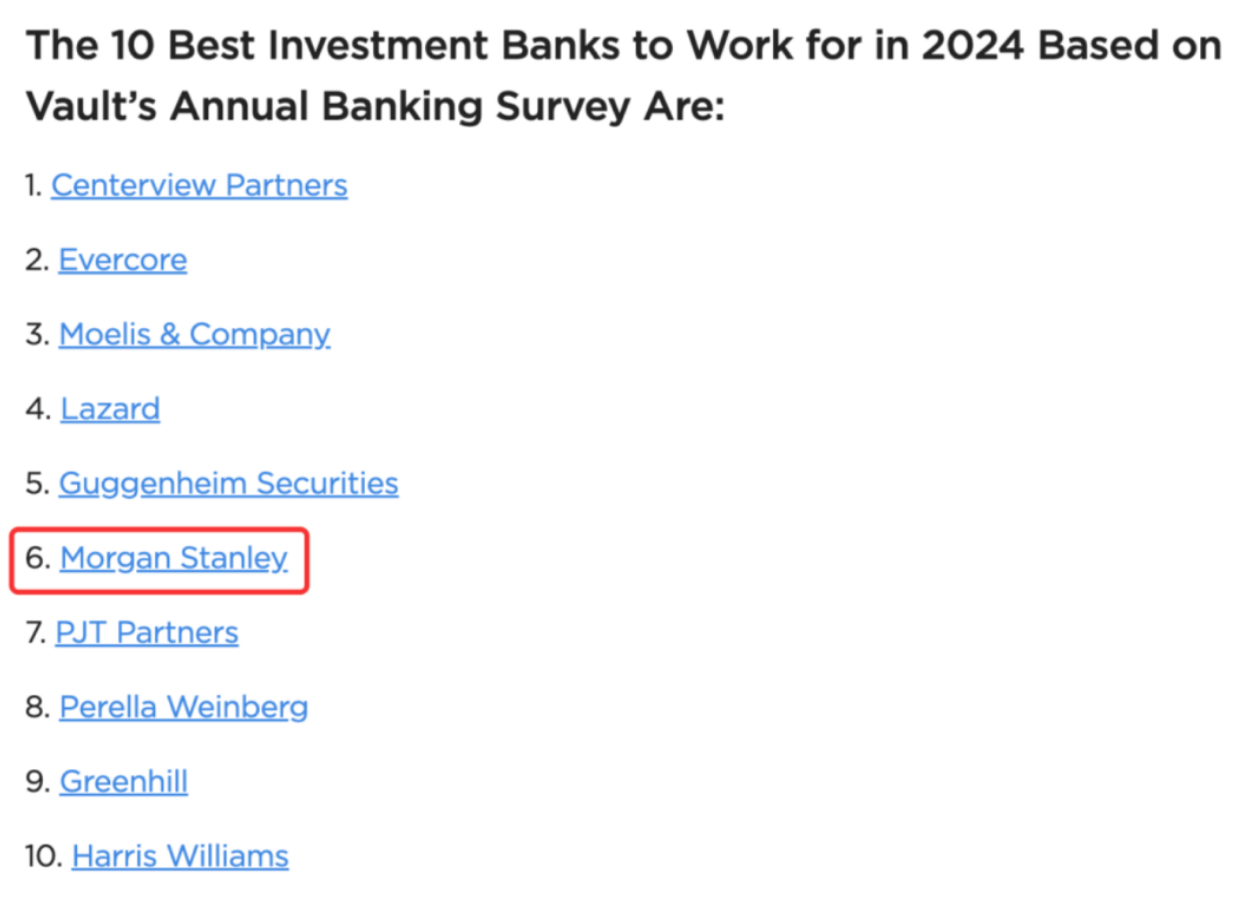Click list number 6 inside the red box
Image resolution: width=1250 pixels, height=906 pixels.
37,558
